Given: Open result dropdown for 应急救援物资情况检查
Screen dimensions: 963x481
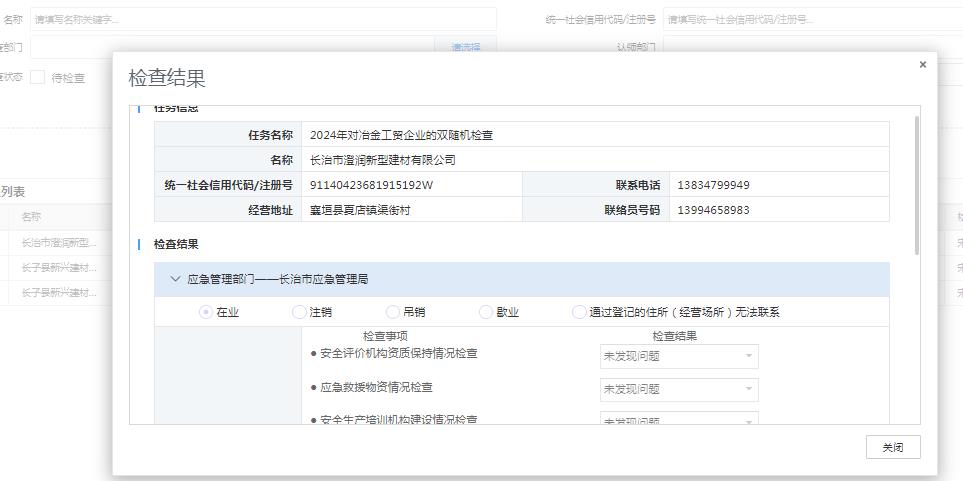Looking at the screenshot, I should [x=679, y=389].
